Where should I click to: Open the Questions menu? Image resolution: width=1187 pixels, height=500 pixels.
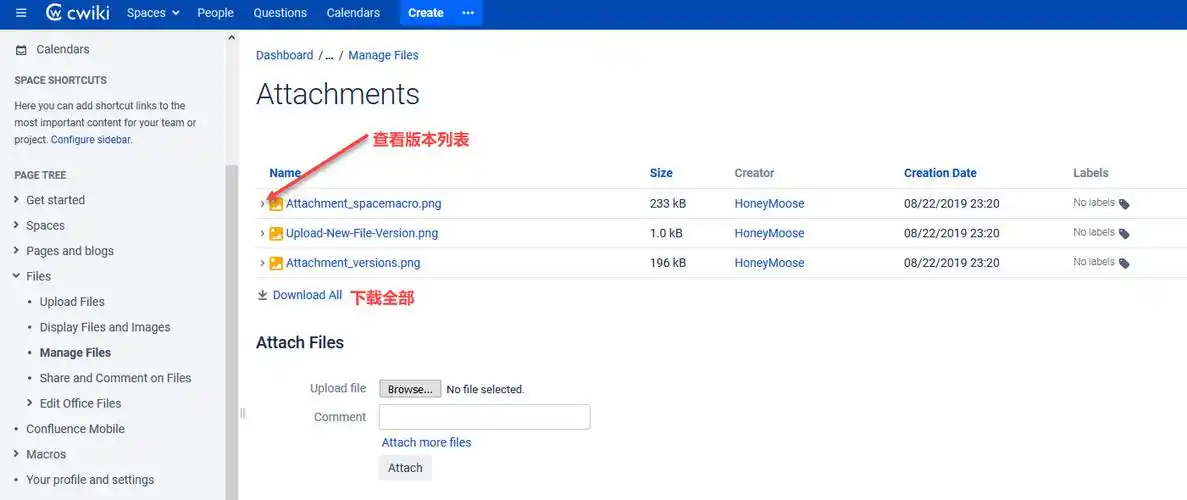point(280,13)
